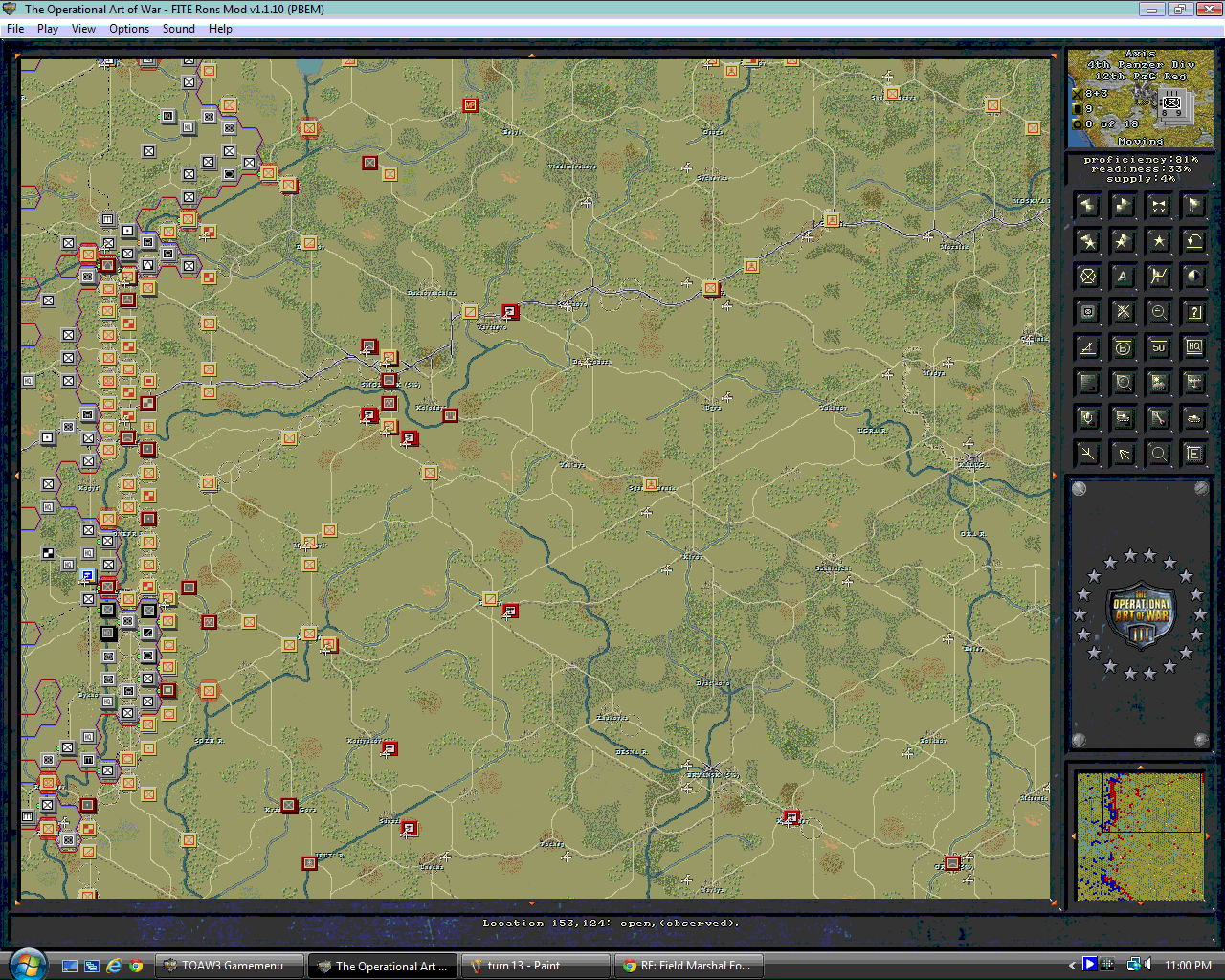This screenshot has height=980, width=1225.
Task: Click the text report list icon
Action: click(1088, 383)
